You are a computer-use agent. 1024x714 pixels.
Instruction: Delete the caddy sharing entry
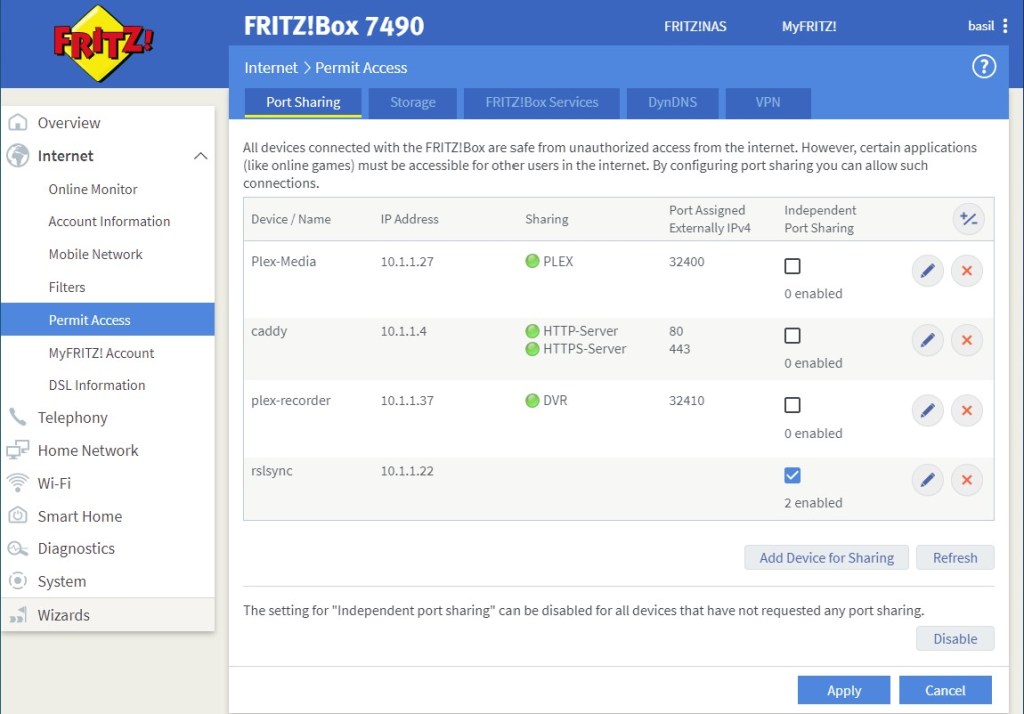pos(967,340)
